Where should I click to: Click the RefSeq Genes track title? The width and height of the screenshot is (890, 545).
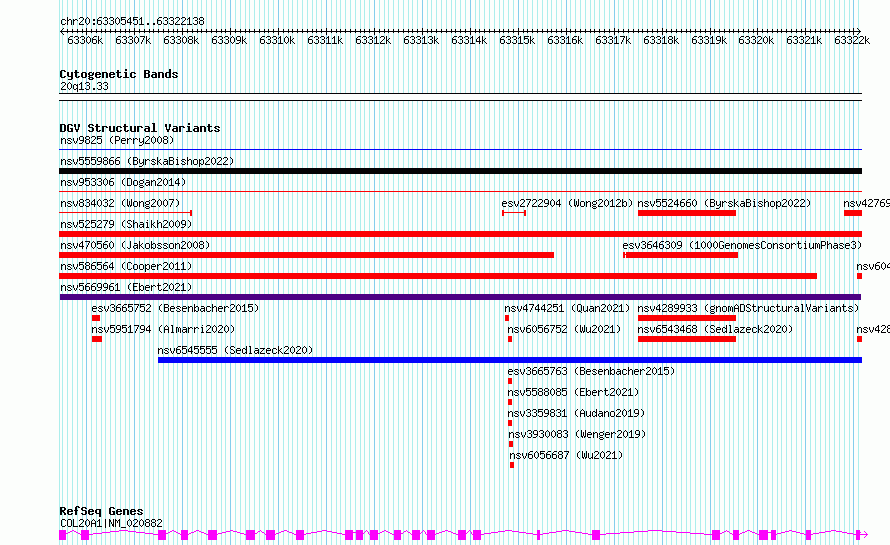pyautogui.click(x=101, y=511)
